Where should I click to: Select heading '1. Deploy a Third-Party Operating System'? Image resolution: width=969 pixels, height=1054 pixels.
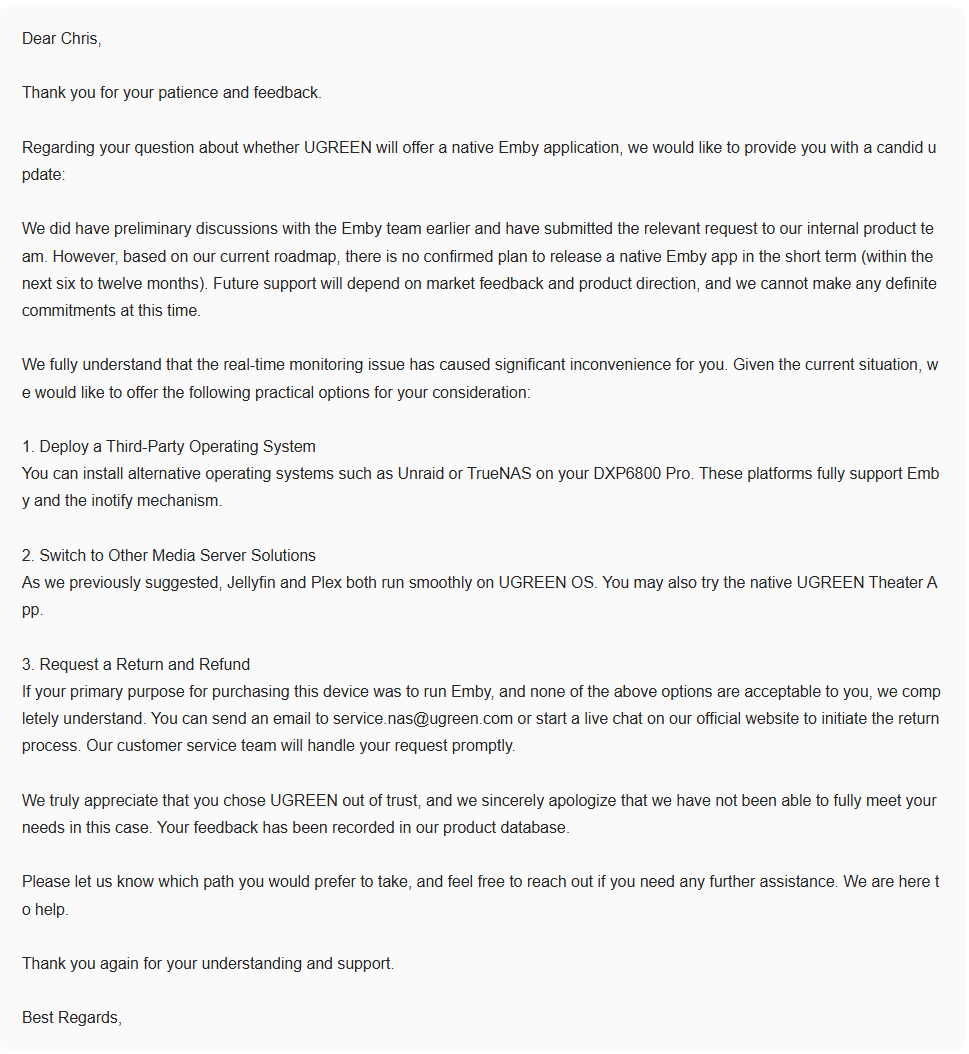169,446
